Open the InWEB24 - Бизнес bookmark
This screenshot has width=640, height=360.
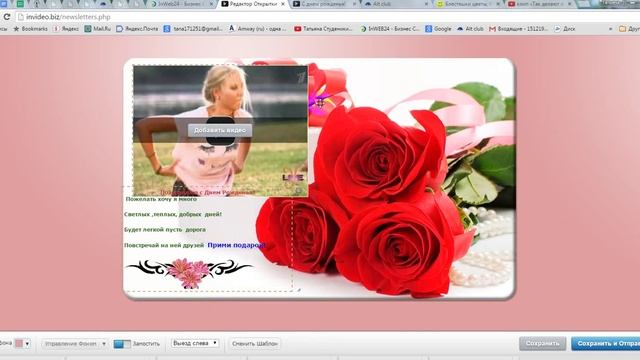[390, 29]
